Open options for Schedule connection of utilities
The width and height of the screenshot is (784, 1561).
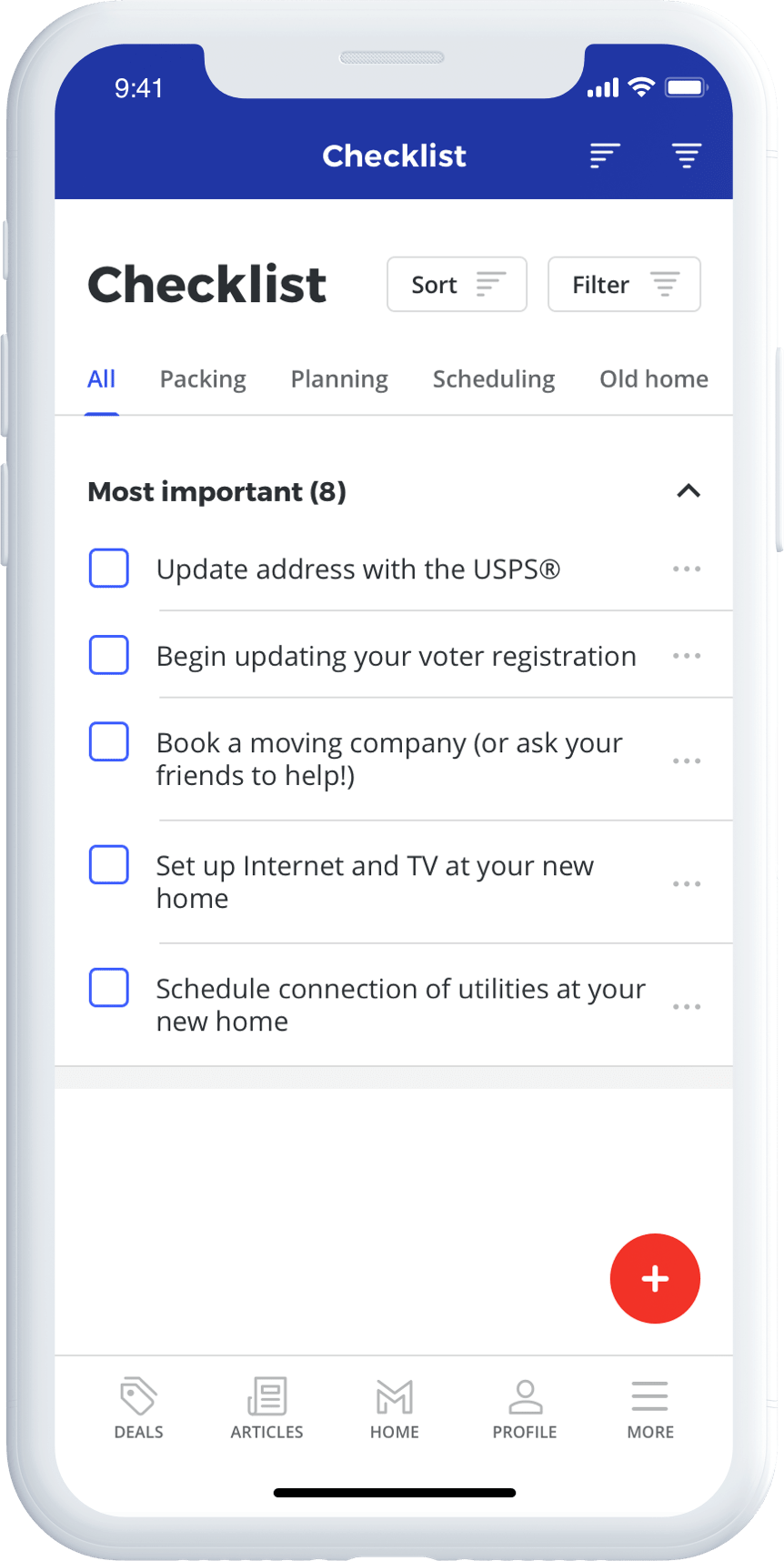click(x=687, y=1006)
